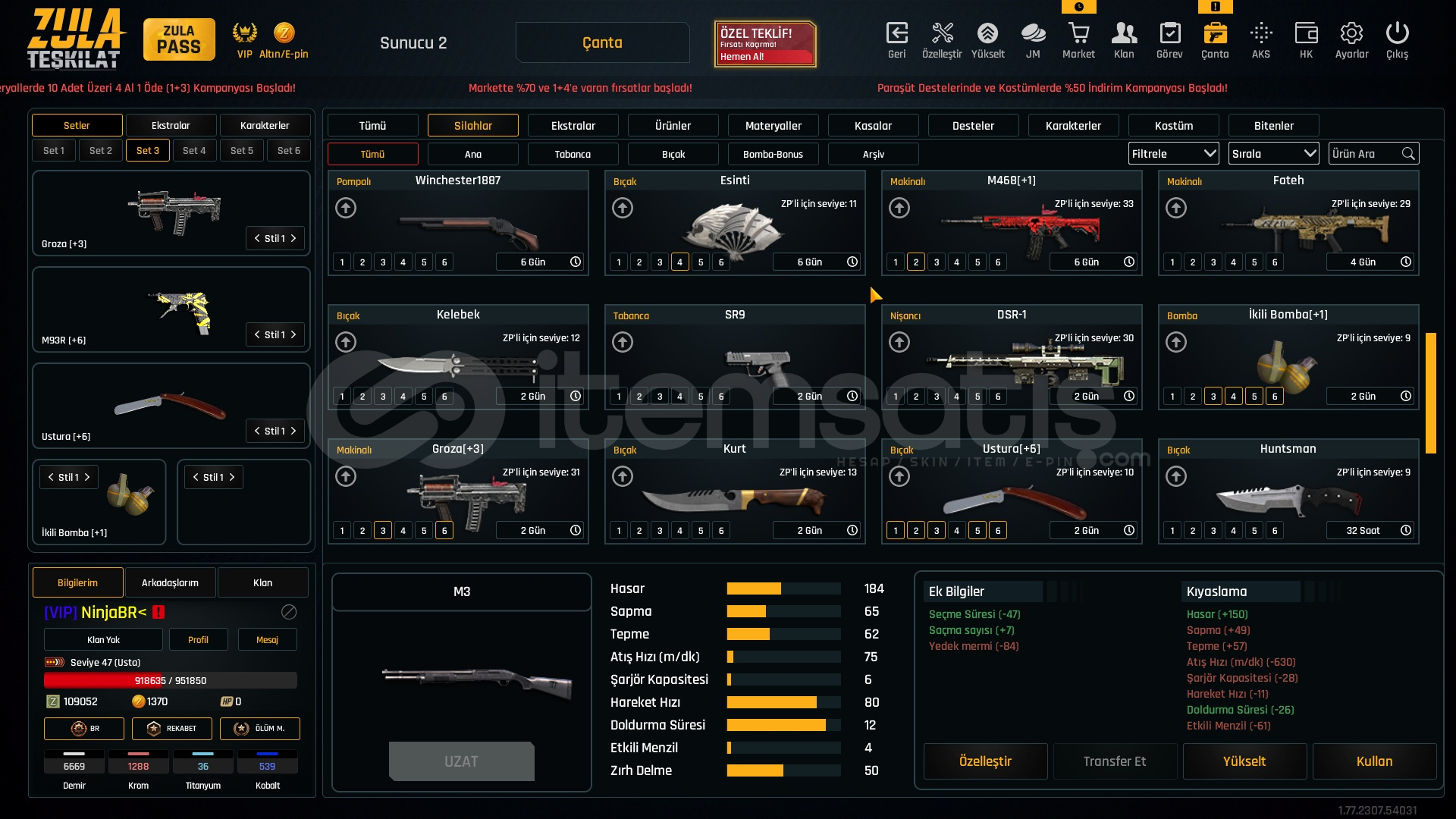
Task: Open the Çanta inventory icon in top bar
Action: tap(1215, 33)
